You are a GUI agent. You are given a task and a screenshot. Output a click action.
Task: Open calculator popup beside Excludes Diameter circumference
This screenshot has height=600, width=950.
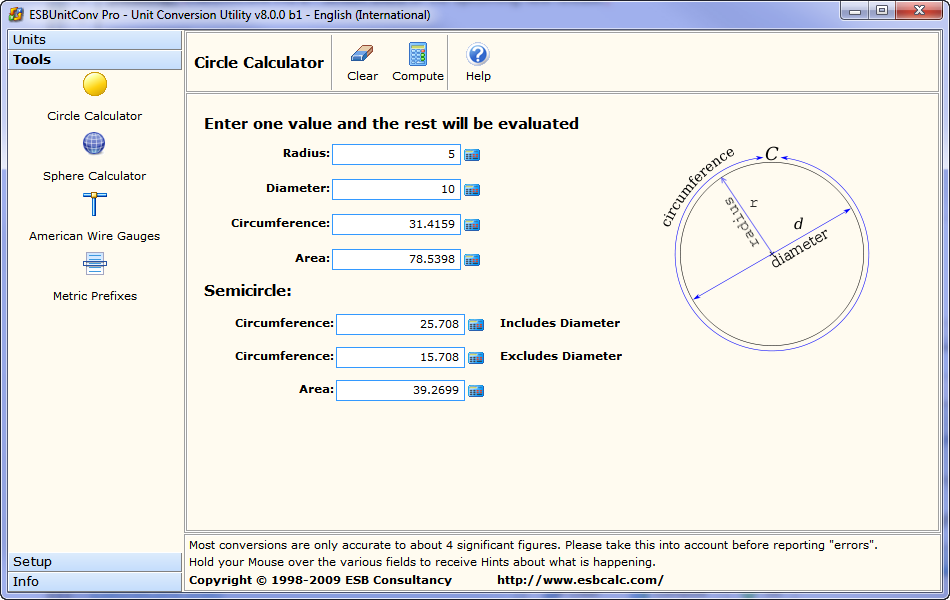point(476,358)
